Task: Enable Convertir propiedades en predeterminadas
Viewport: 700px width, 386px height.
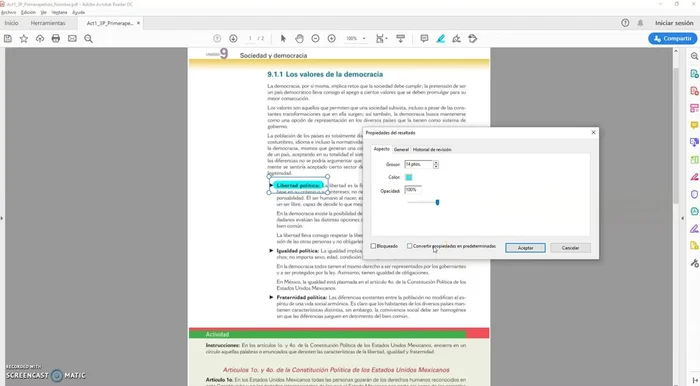Action: coord(409,246)
